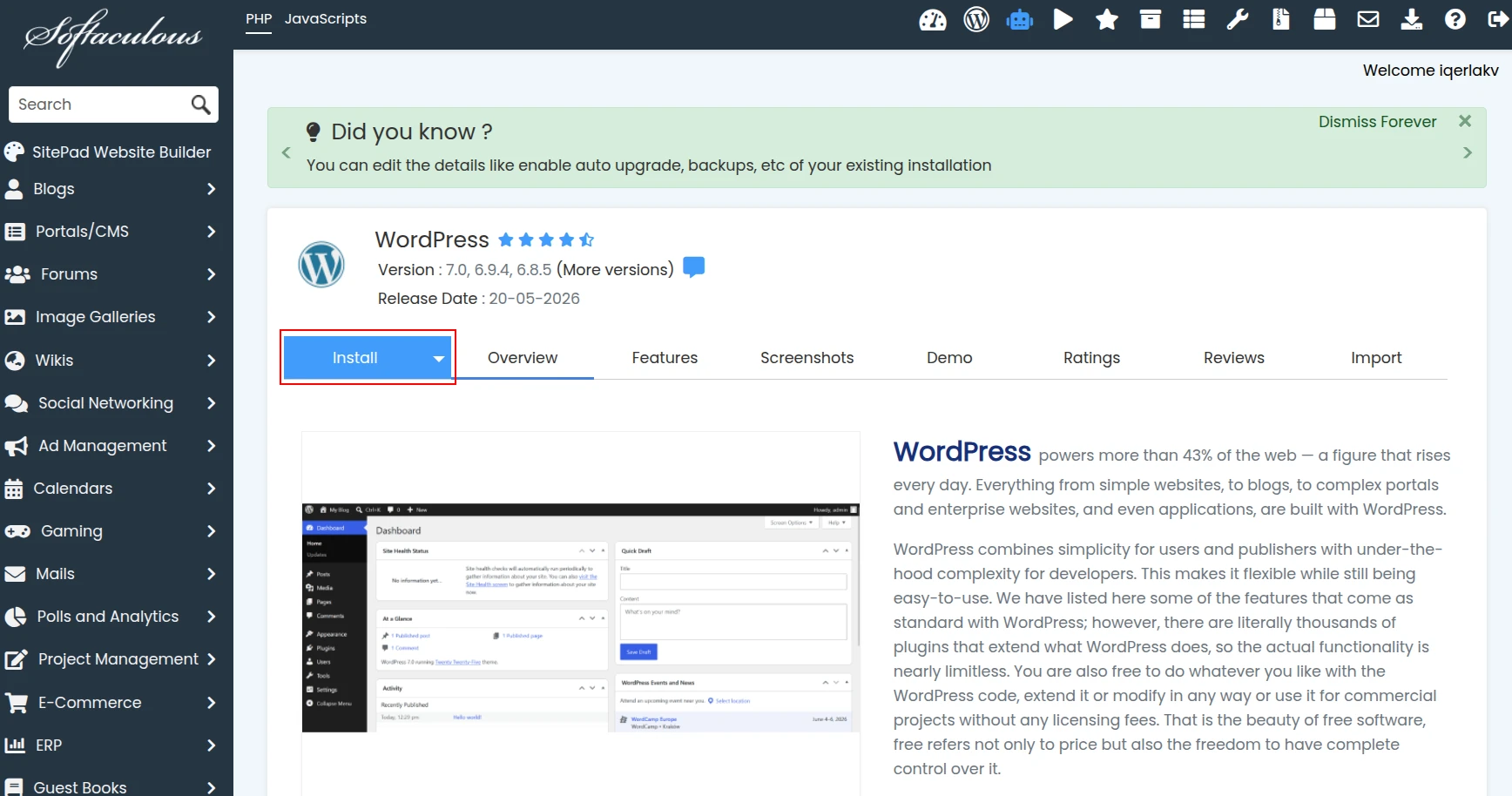Click the Guest Books icon in sidebar
Viewport: 1512px width, 796px height.
click(14, 787)
